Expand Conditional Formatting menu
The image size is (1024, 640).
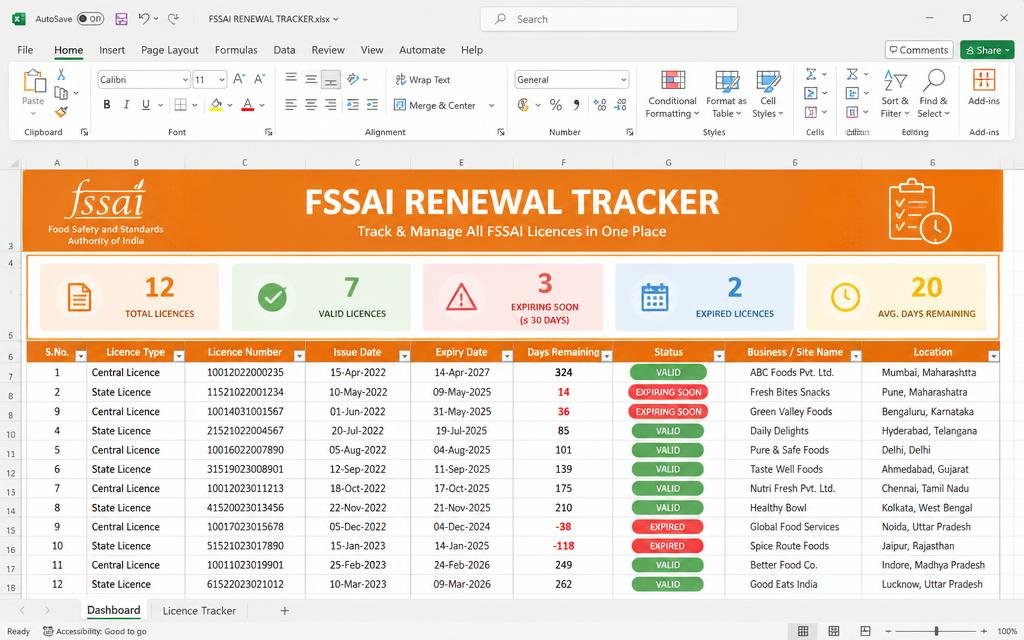click(672, 94)
